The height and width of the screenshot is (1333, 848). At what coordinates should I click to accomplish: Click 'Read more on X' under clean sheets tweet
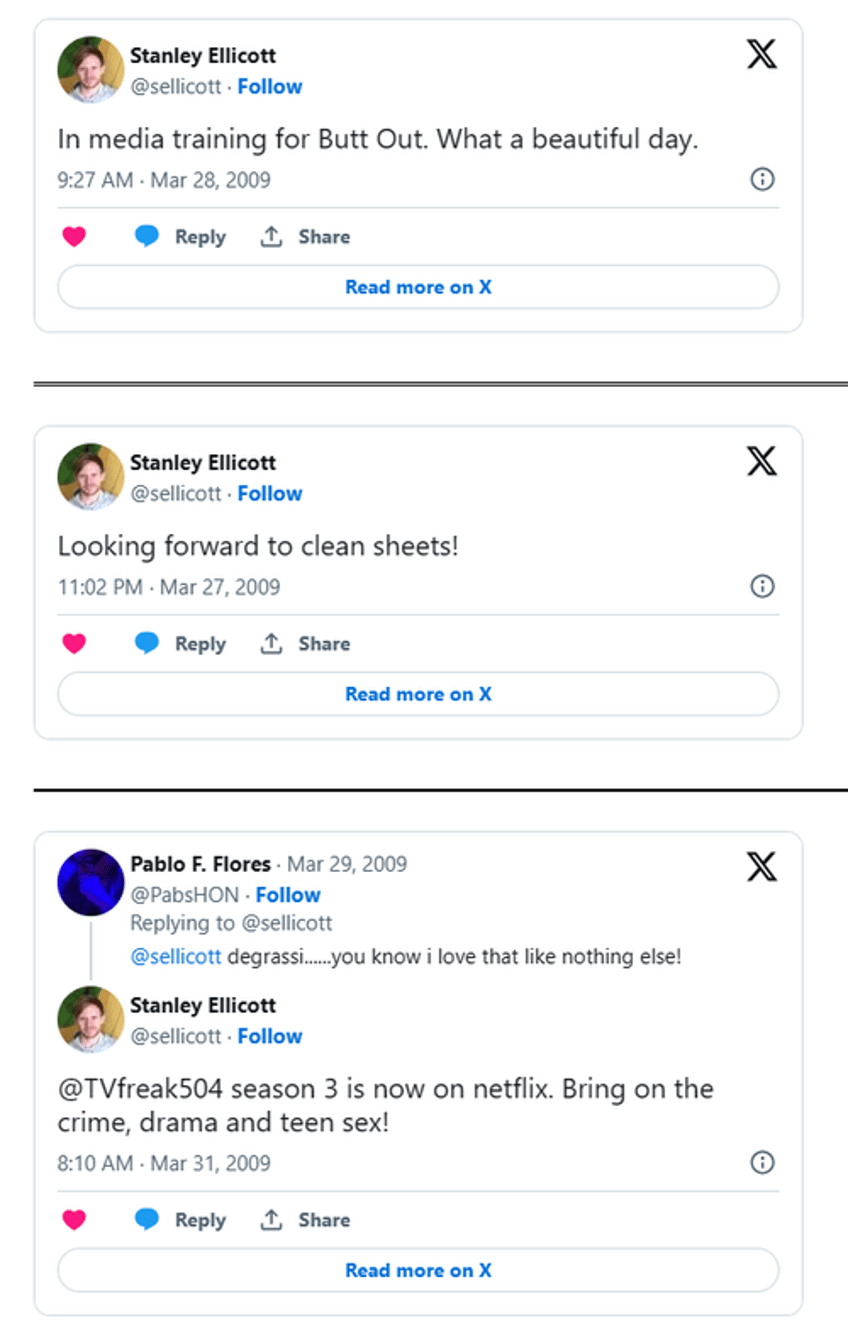point(418,694)
